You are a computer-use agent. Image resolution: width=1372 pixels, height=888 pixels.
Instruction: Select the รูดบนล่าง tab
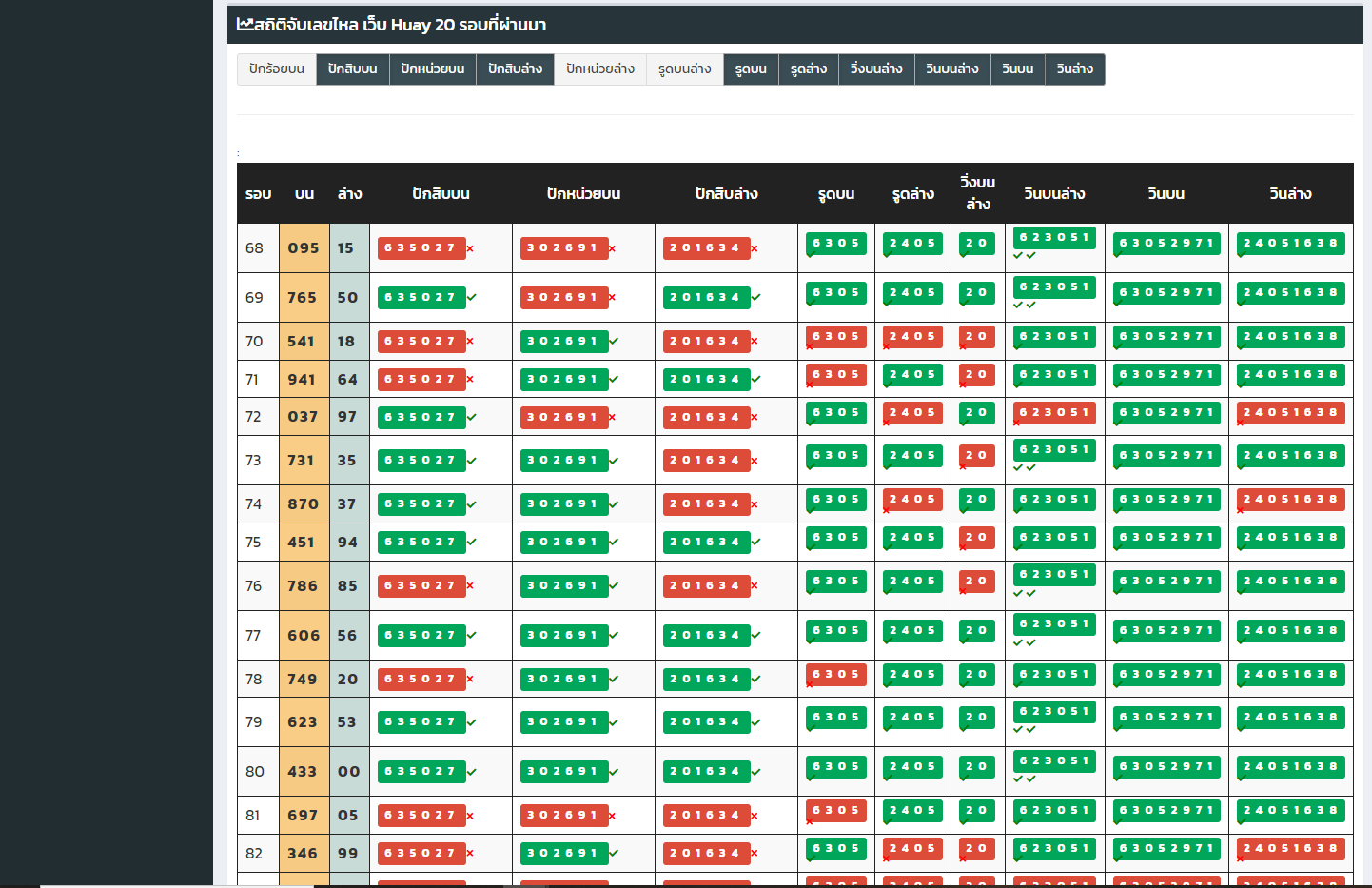pyautogui.click(x=685, y=69)
